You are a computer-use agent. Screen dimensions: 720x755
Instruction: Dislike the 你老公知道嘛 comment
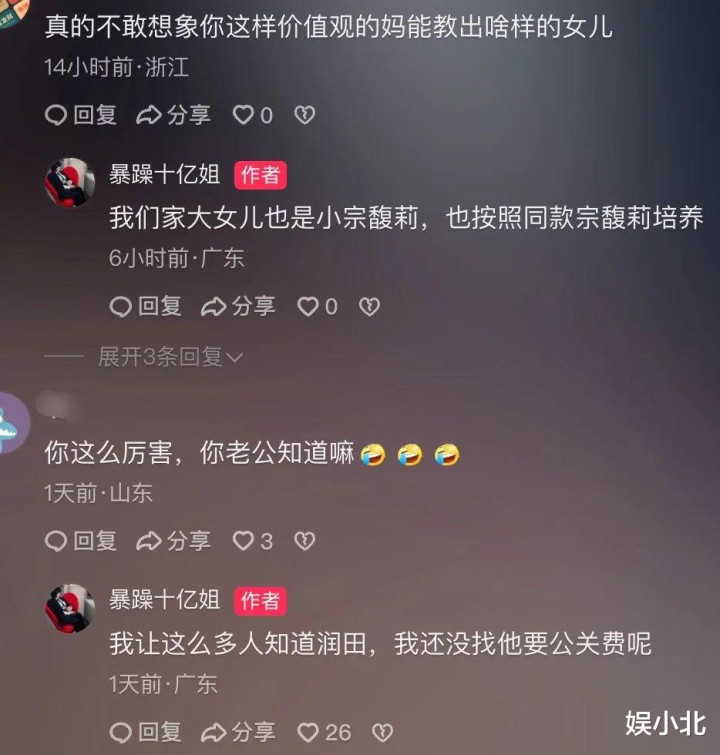tap(305, 541)
